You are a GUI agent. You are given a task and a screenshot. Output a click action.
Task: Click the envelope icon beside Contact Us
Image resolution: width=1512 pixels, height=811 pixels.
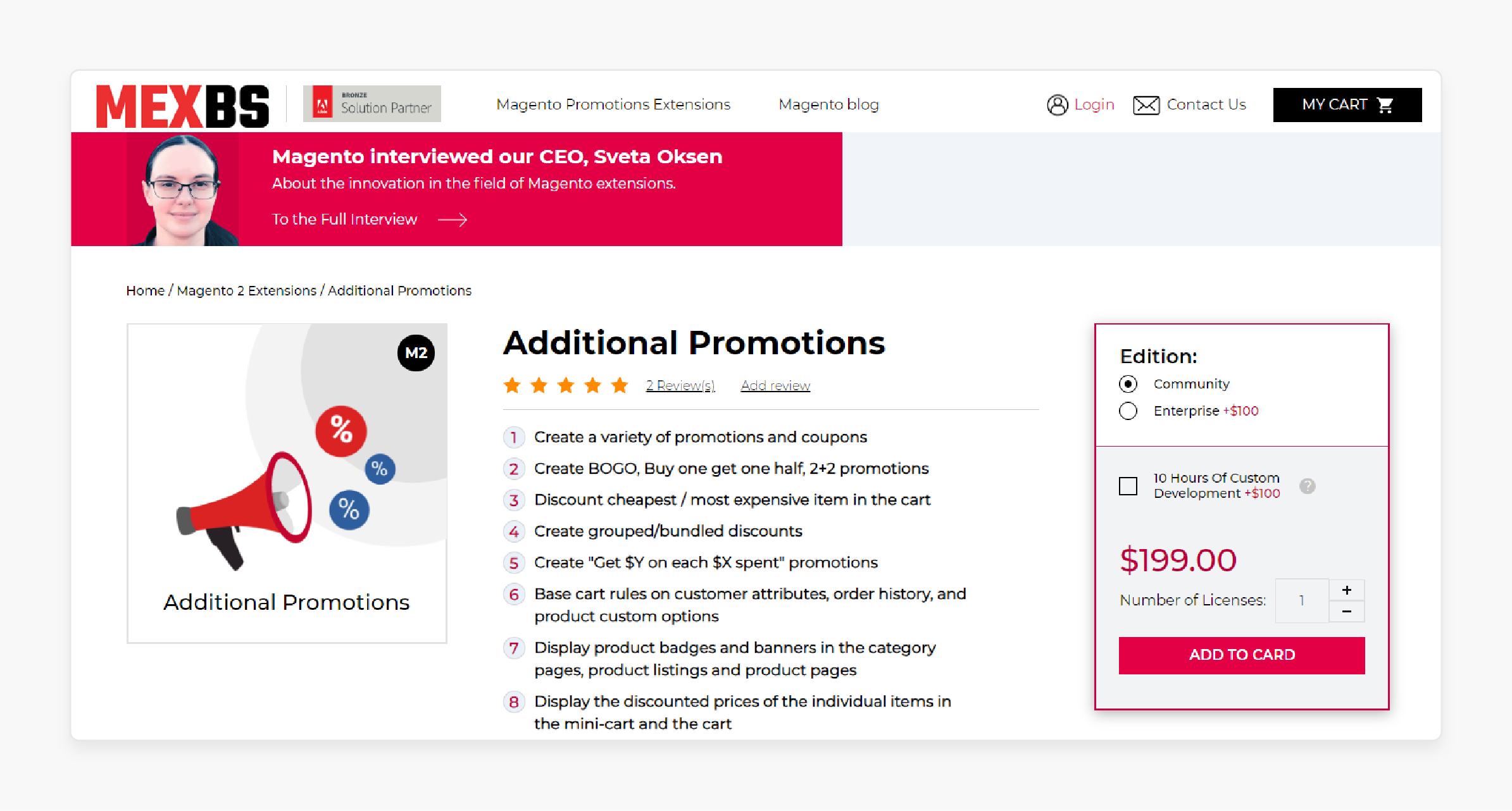1146,105
